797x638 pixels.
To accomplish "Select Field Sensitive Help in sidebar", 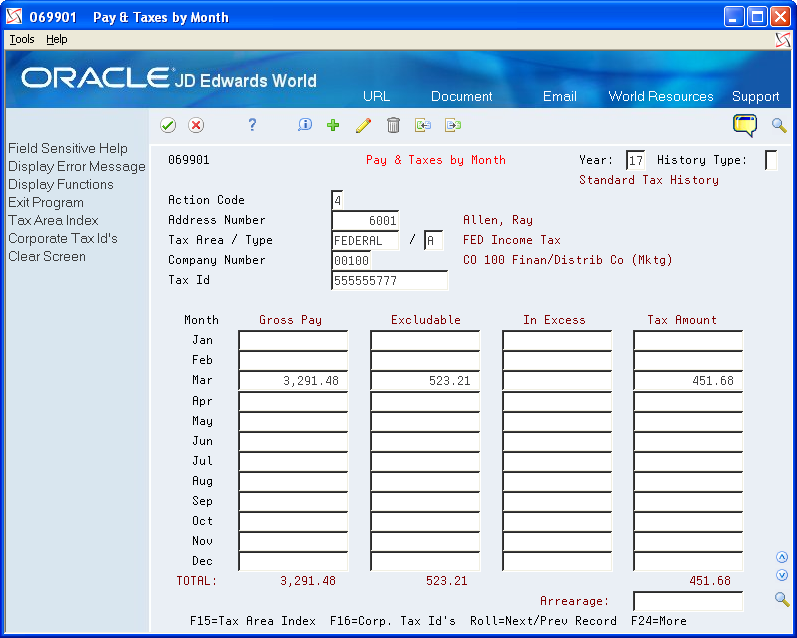I will point(68,148).
